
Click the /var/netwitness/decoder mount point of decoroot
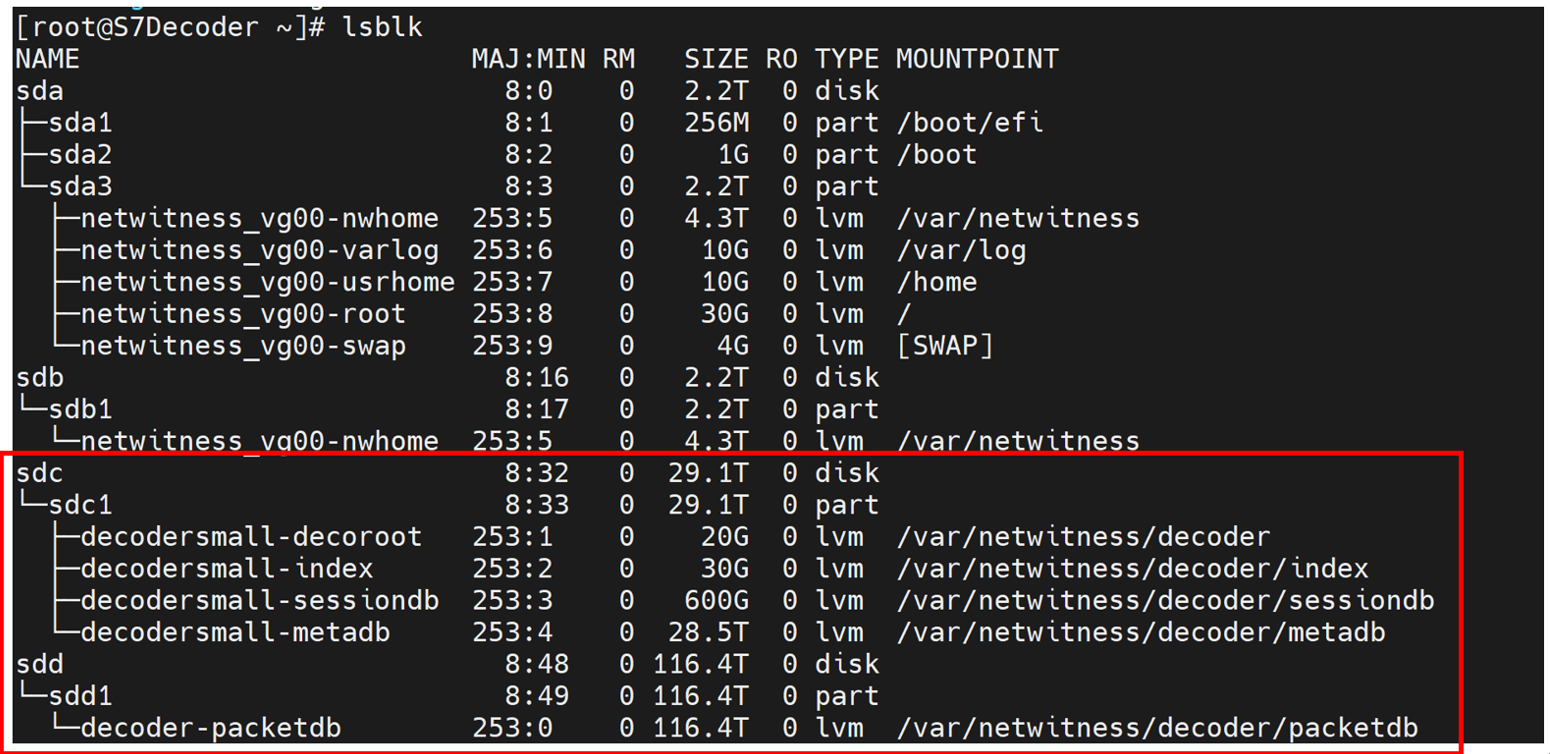coord(1084,537)
